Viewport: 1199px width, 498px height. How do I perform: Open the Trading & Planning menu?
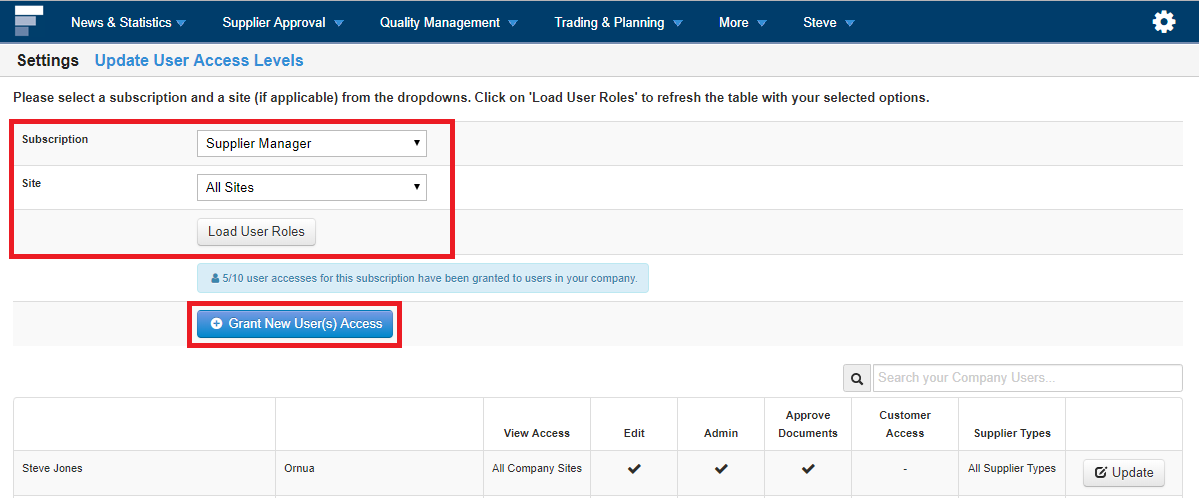[618, 22]
